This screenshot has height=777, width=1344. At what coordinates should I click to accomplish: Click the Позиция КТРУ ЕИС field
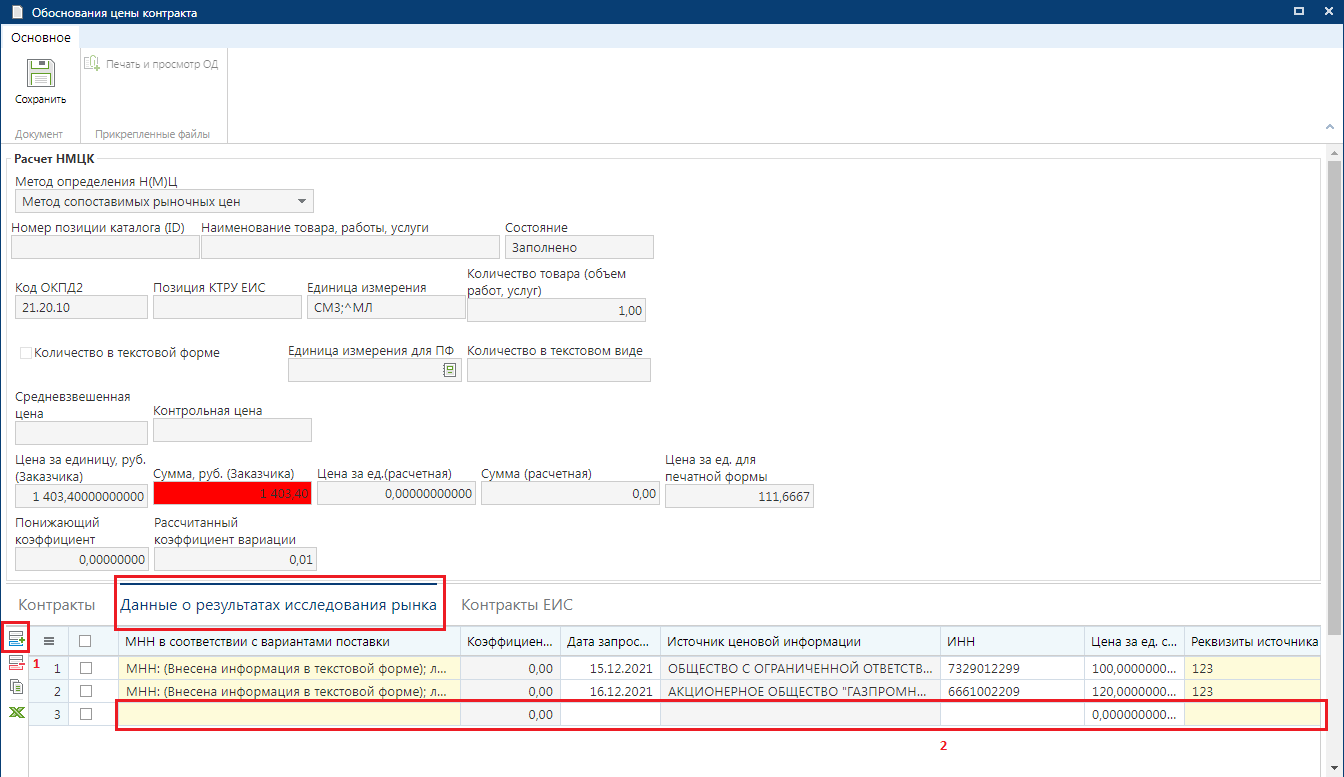tap(227, 307)
